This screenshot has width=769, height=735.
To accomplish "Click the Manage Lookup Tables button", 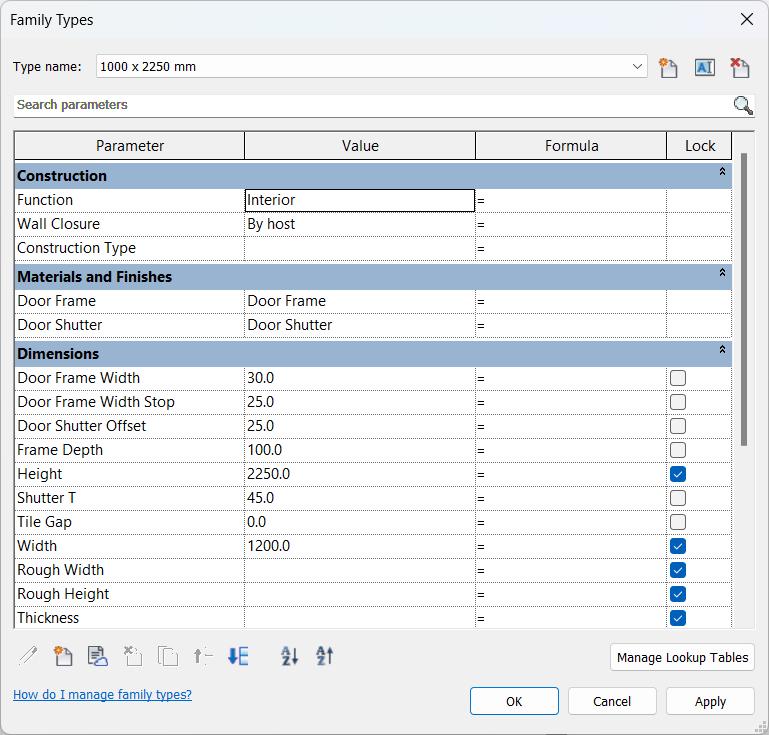I will [682, 657].
